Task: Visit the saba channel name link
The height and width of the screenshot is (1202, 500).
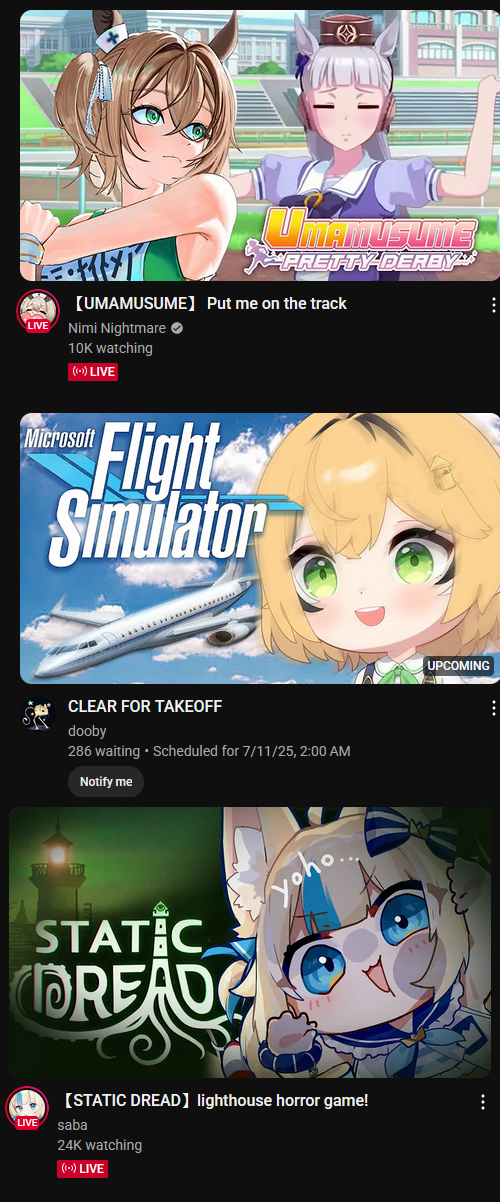Action: pyautogui.click(x=73, y=1125)
